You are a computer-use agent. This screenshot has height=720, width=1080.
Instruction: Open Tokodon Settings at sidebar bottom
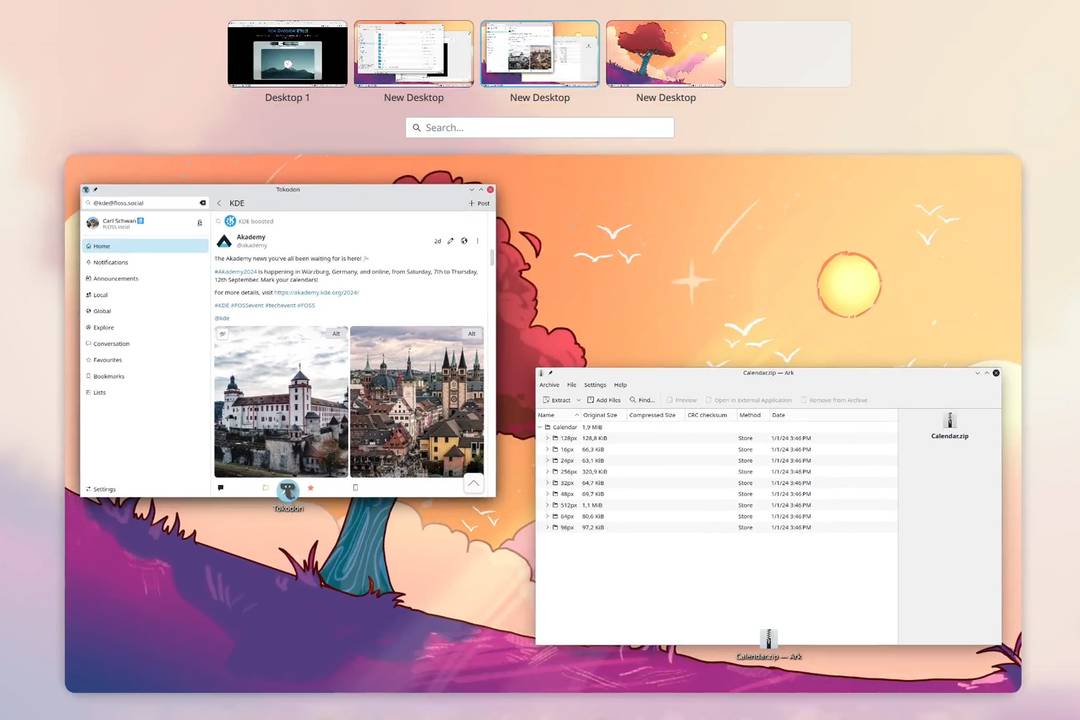[x=102, y=489]
